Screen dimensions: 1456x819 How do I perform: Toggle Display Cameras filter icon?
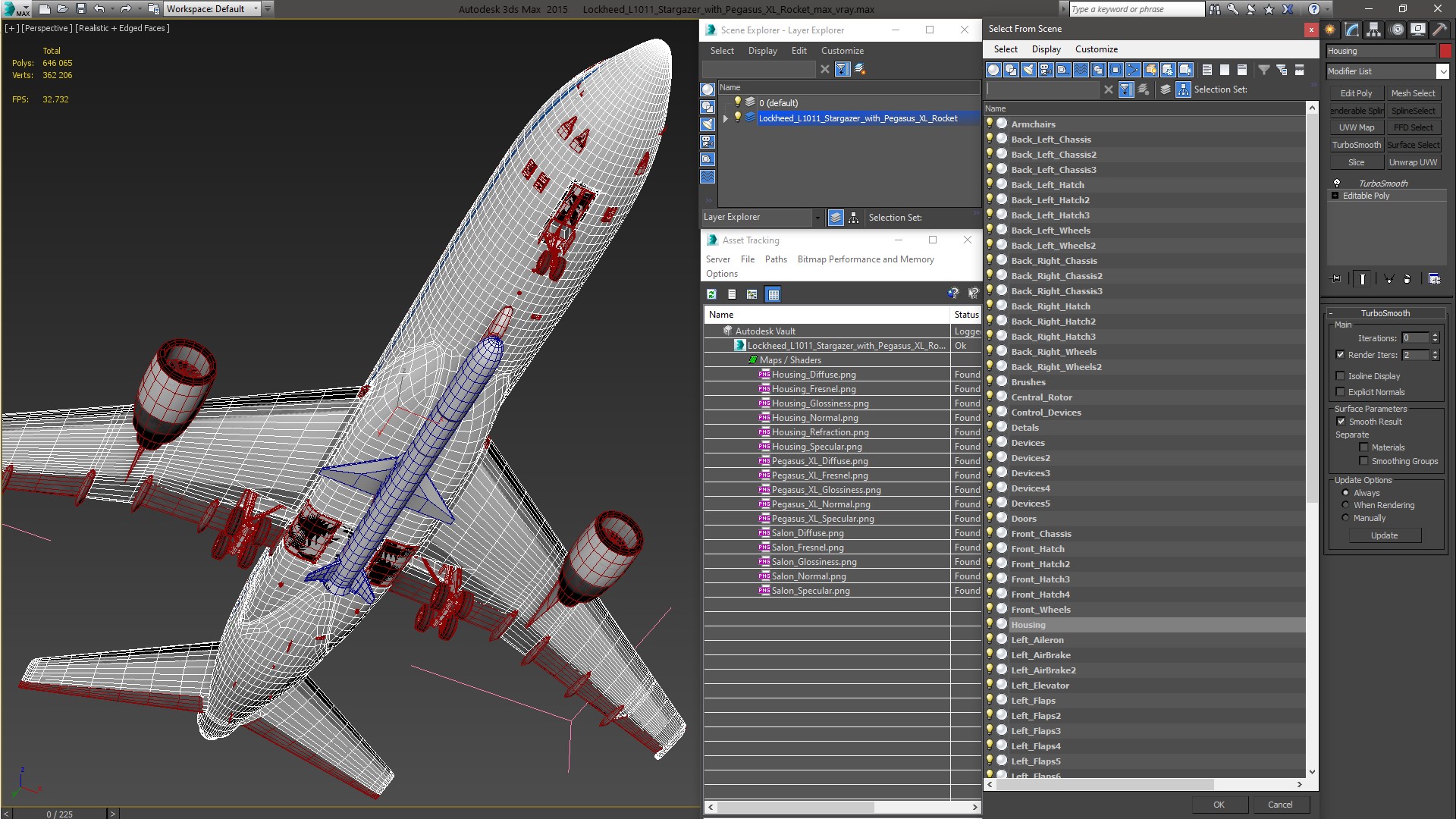click(x=1046, y=70)
